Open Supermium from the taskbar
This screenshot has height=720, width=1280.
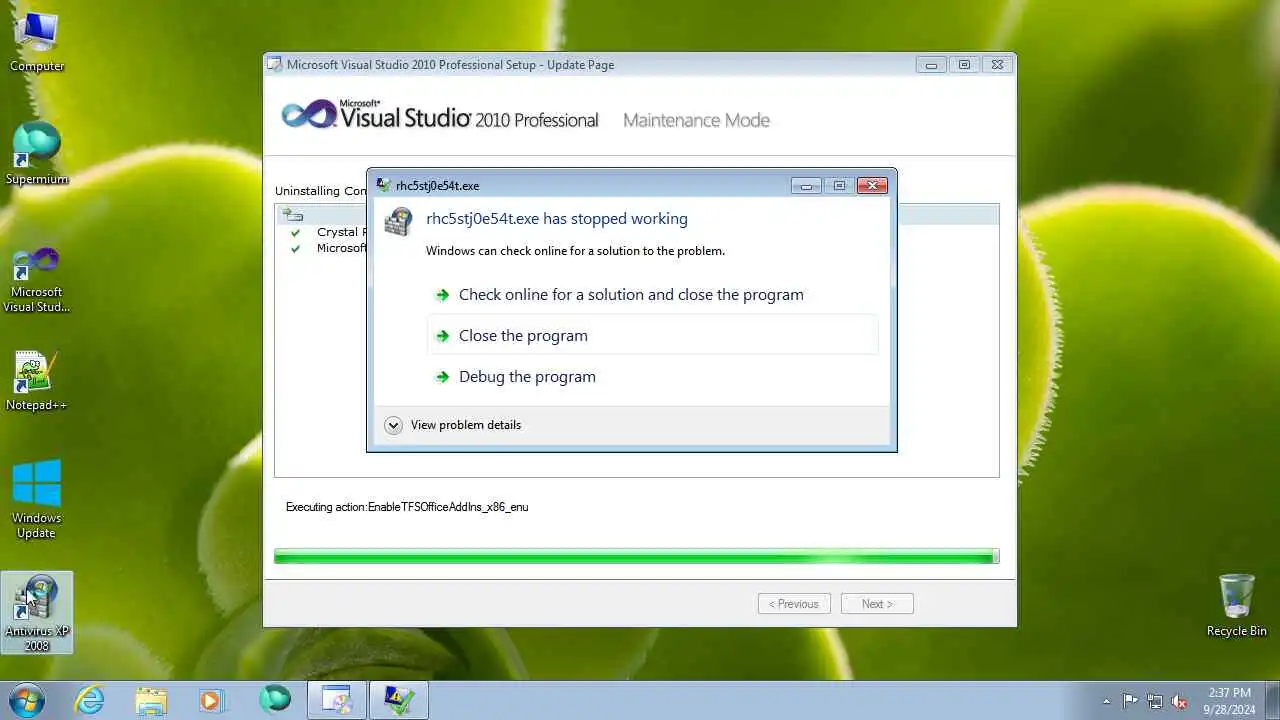(x=275, y=699)
